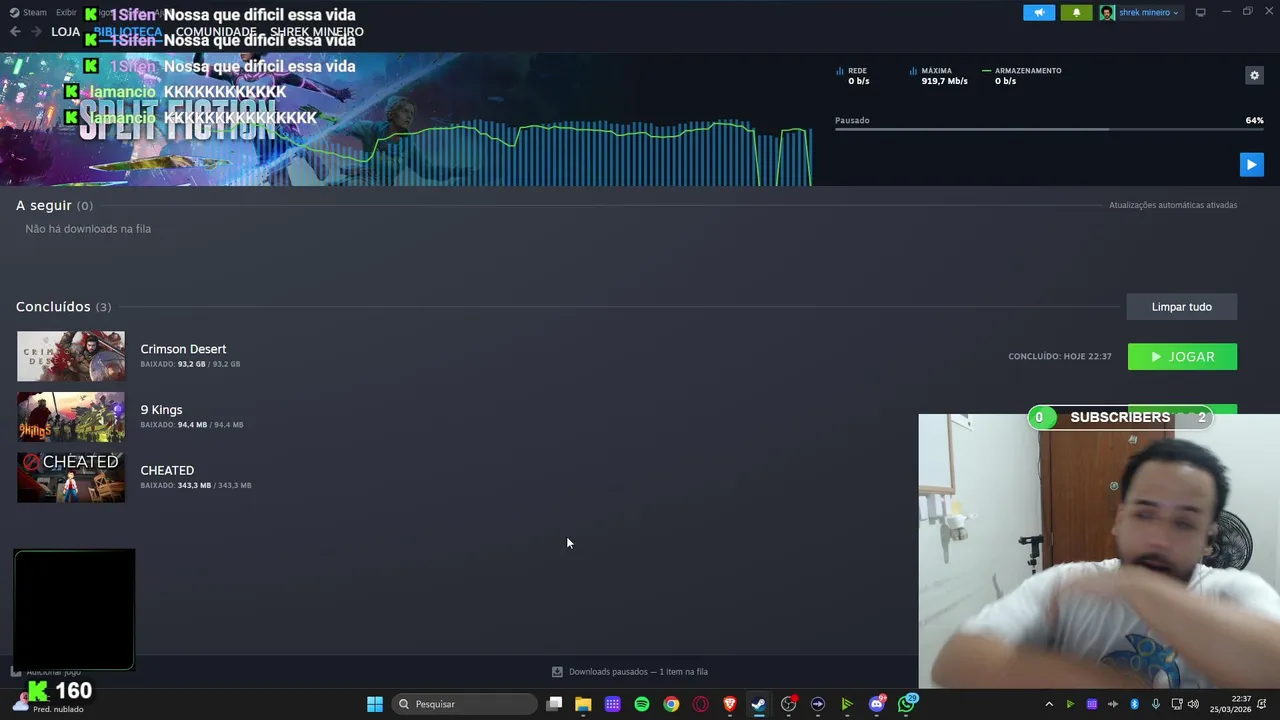Open 9 Kings thumbnail

coord(71,417)
